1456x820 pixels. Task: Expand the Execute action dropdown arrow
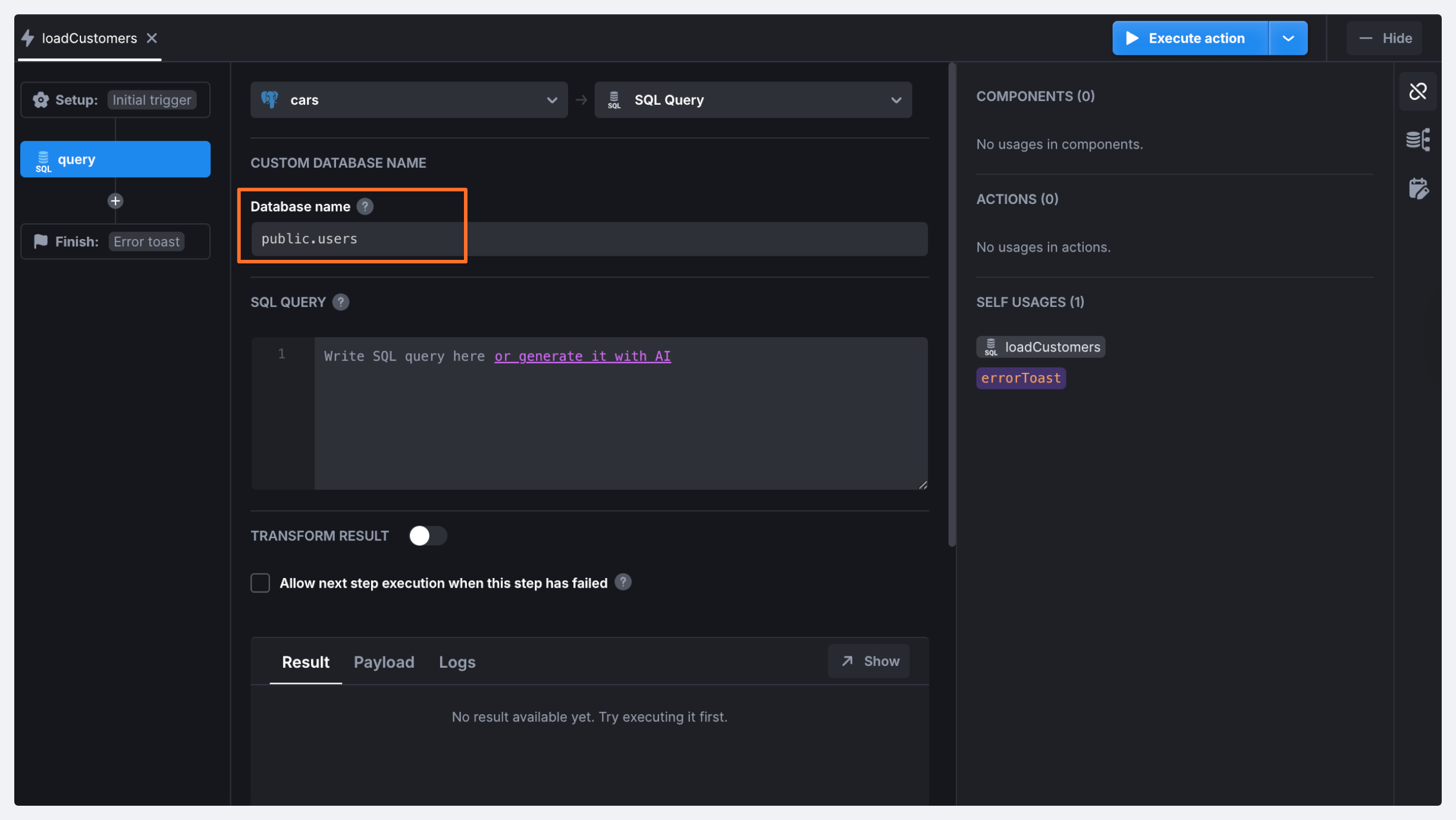click(x=1288, y=38)
